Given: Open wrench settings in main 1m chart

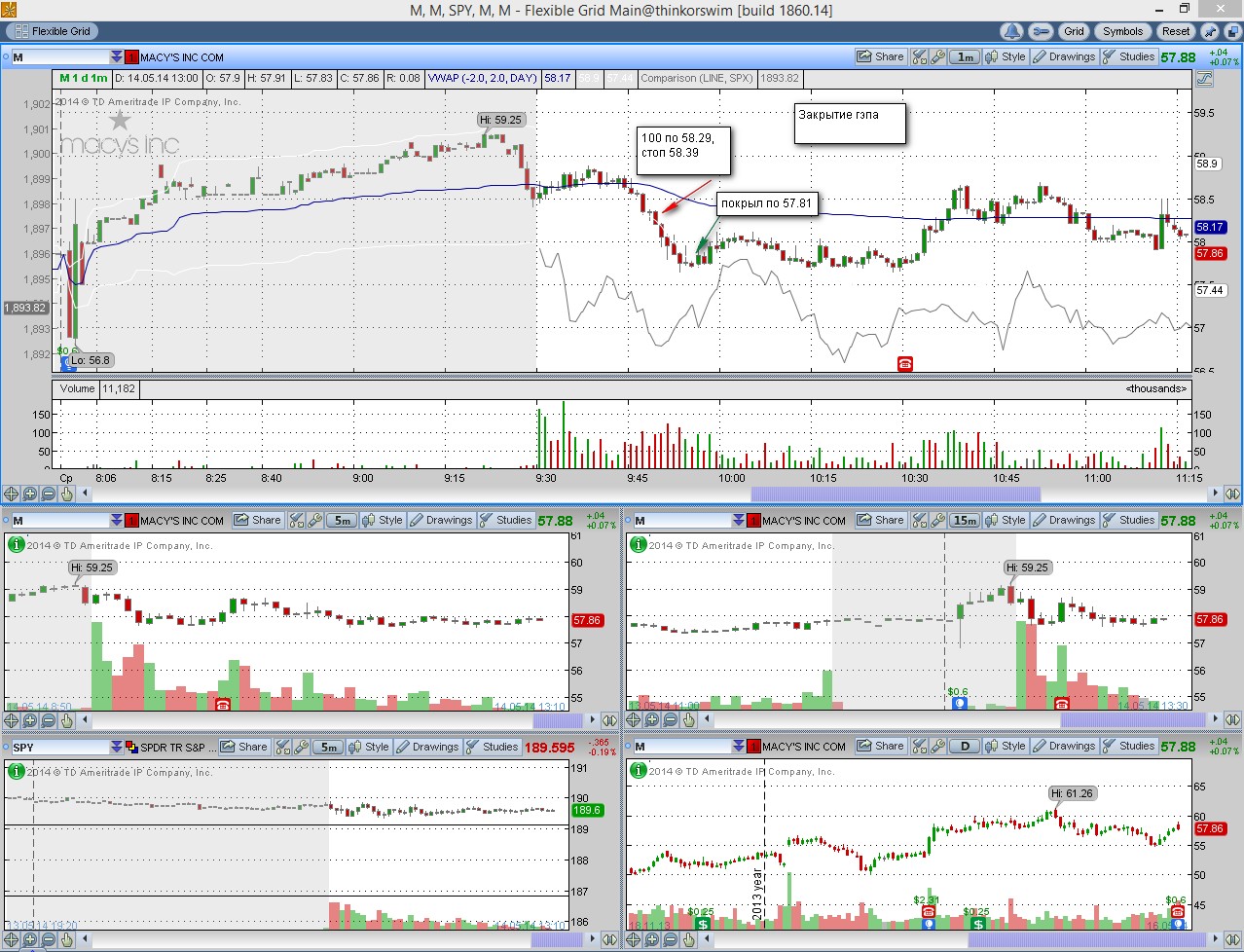Looking at the screenshot, I should [937, 56].
